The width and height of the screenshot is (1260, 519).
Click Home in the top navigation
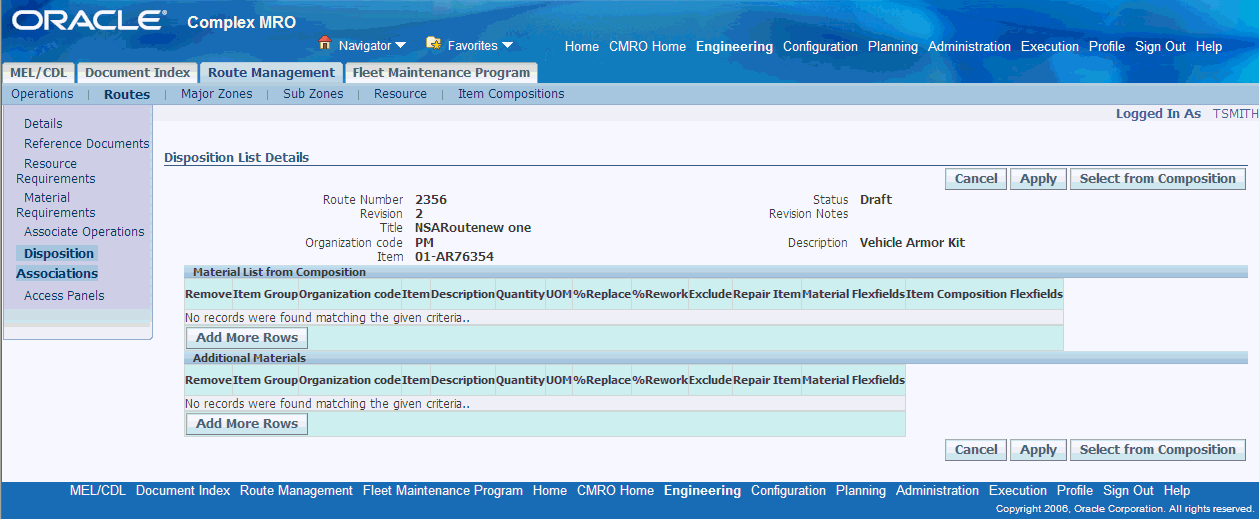point(582,47)
